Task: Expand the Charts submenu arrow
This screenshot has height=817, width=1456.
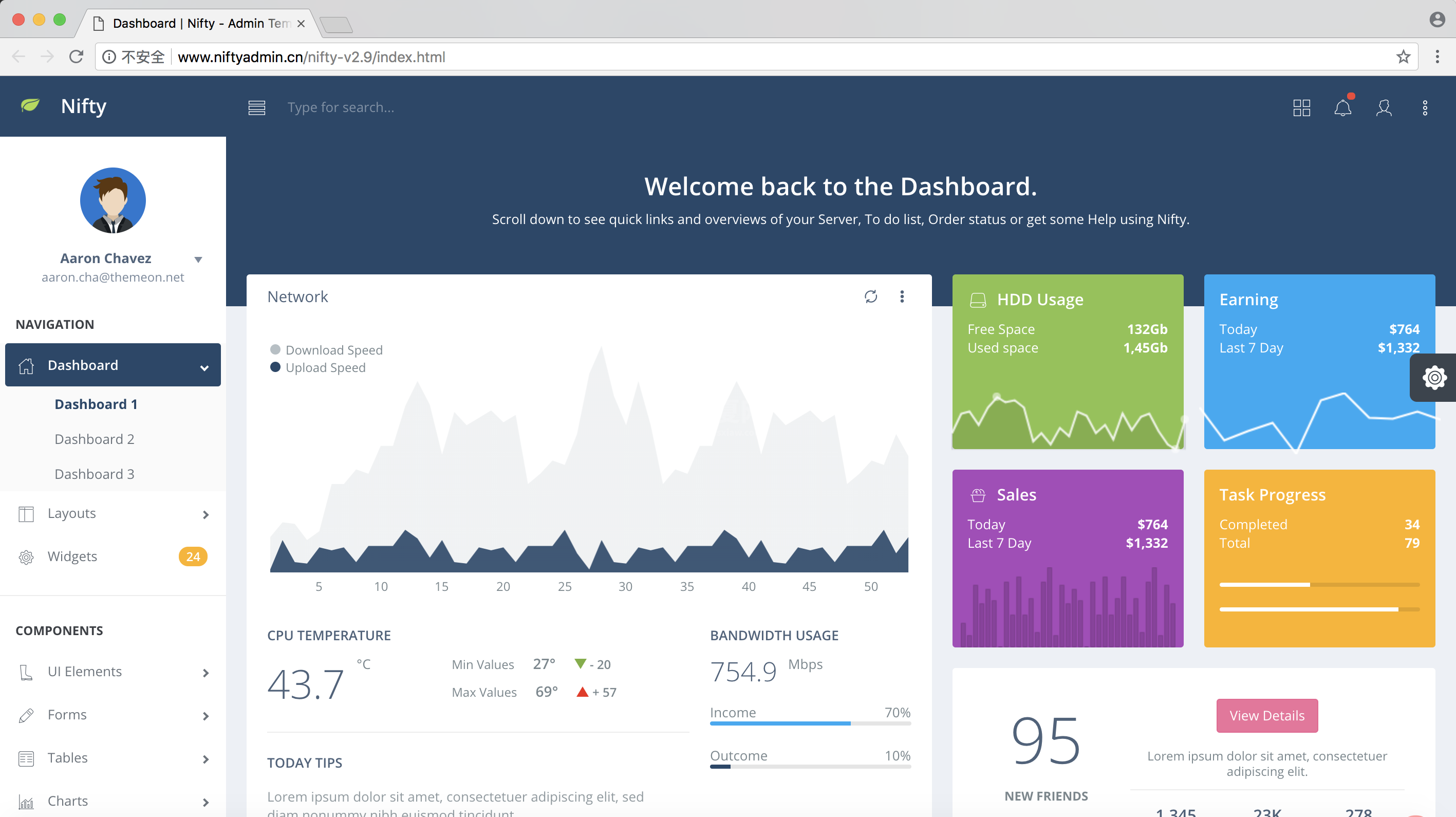Action: pyautogui.click(x=206, y=802)
